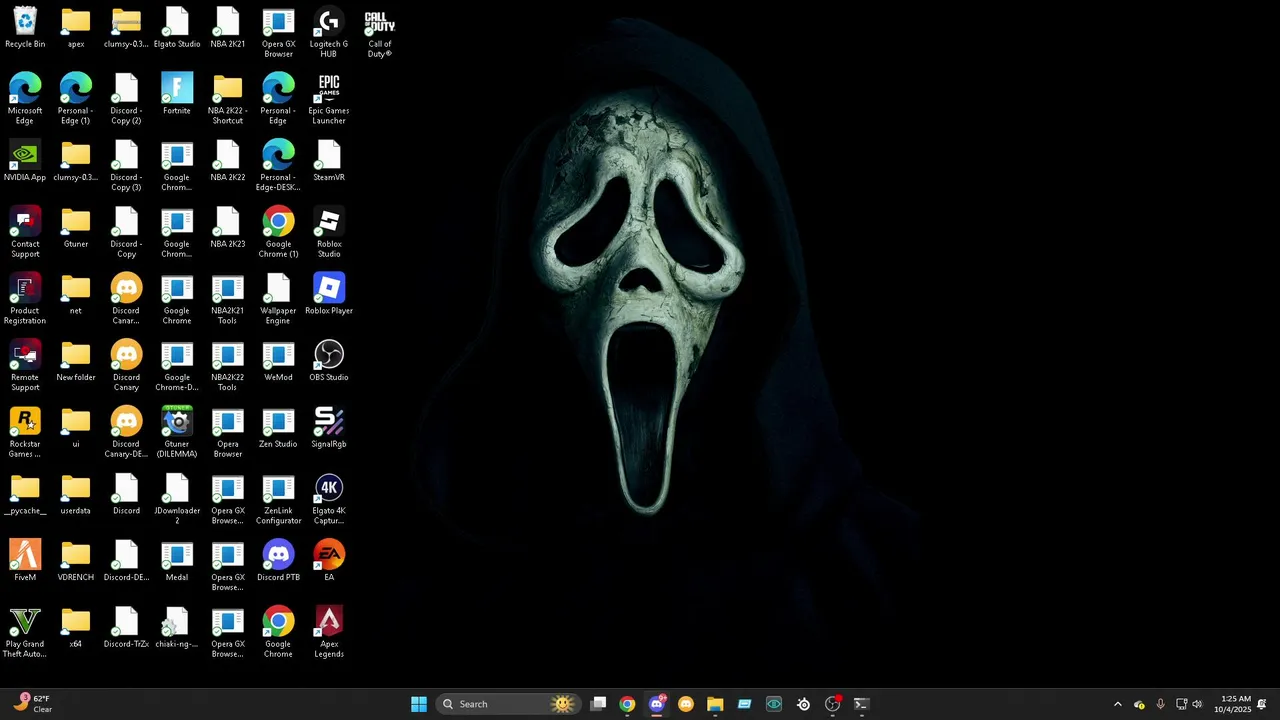This screenshot has width=1280, height=720.
Task: Select the NBA 2K23 file icon
Action: pos(228,228)
